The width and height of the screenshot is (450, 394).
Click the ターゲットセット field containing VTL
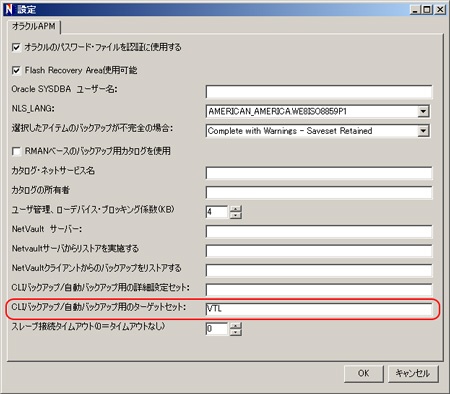(319, 309)
